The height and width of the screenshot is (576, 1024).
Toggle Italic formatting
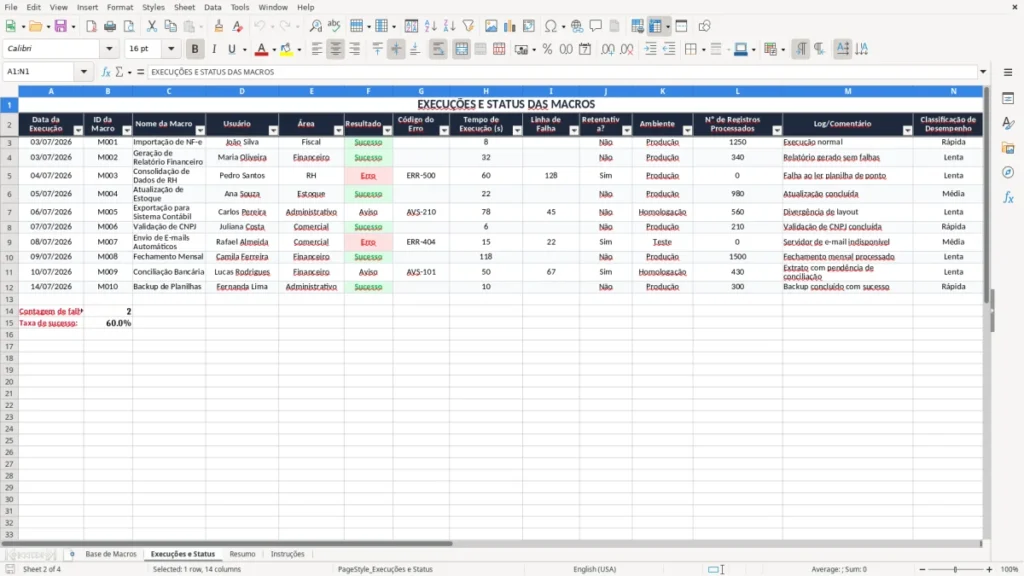[214, 49]
